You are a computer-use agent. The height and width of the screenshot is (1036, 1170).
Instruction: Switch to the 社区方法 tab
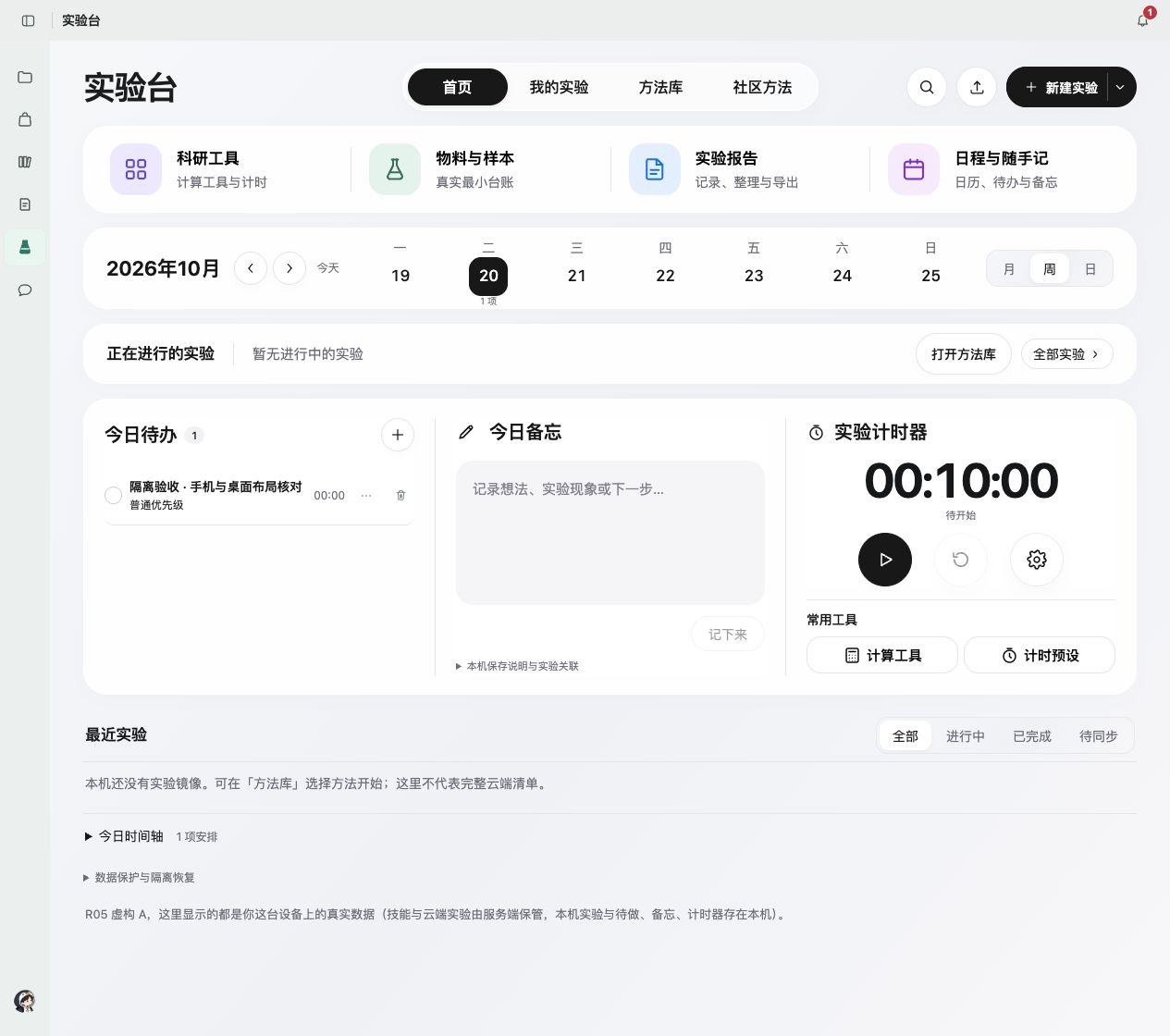point(762,87)
